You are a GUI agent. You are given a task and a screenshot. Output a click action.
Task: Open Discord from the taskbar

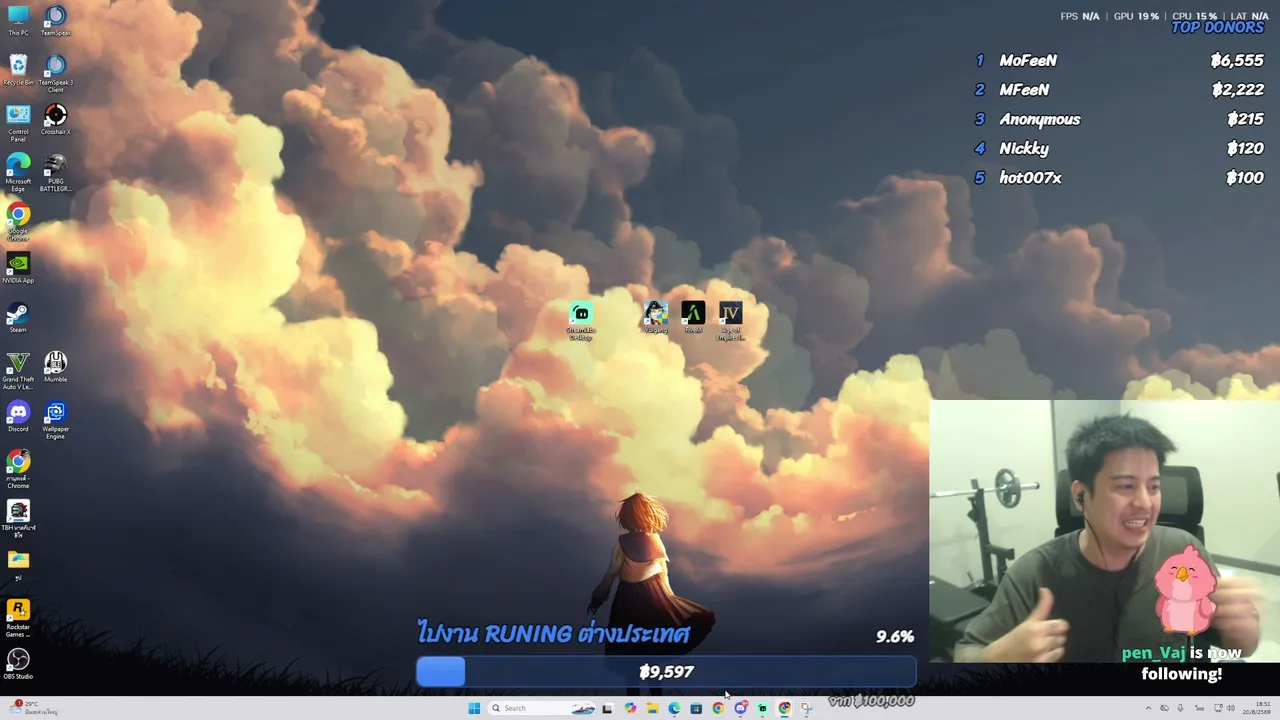pos(740,708)
